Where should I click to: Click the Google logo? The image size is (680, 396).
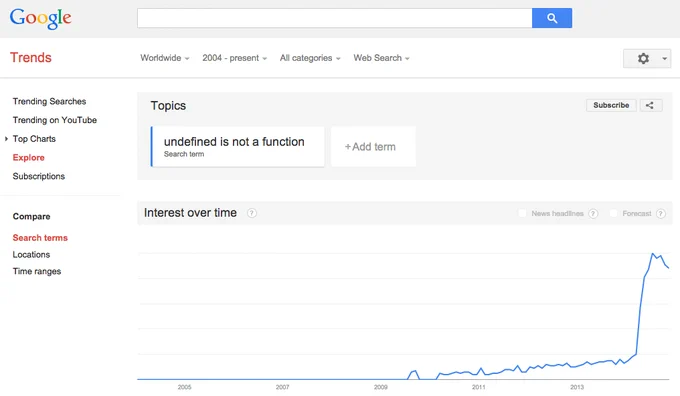tap(40, 19)
